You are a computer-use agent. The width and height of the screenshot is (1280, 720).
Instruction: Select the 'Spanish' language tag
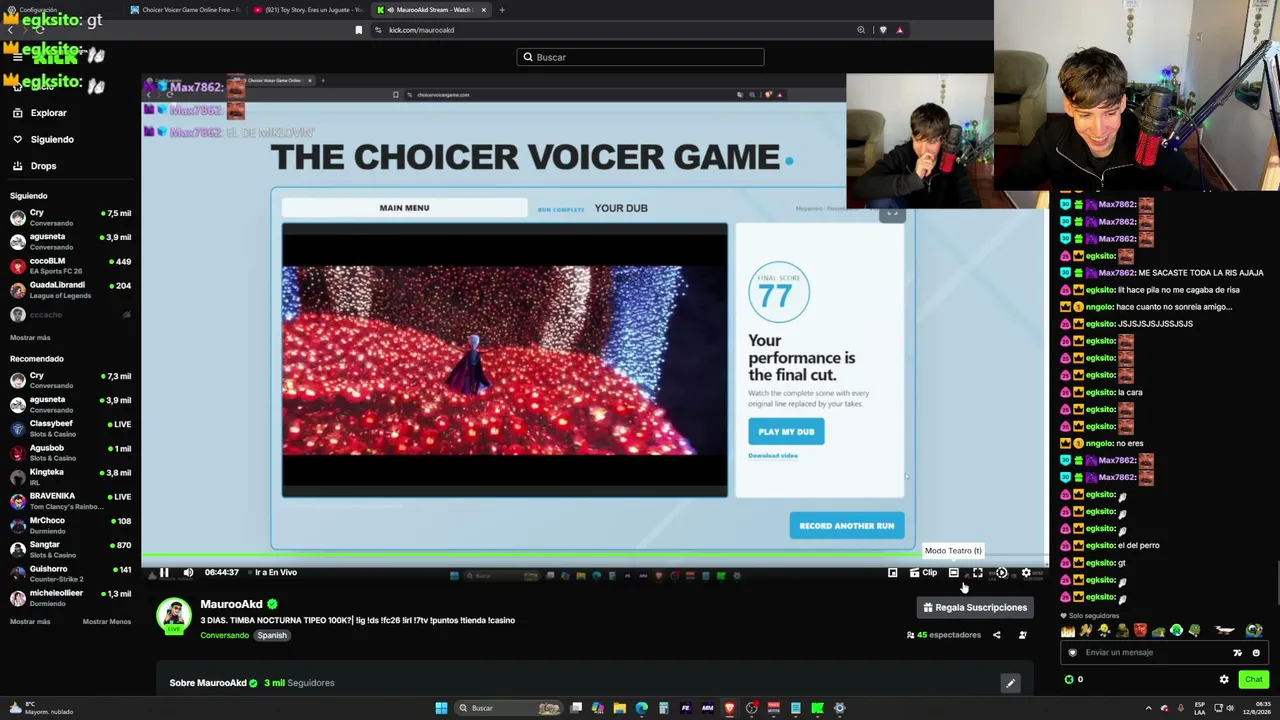272,635
